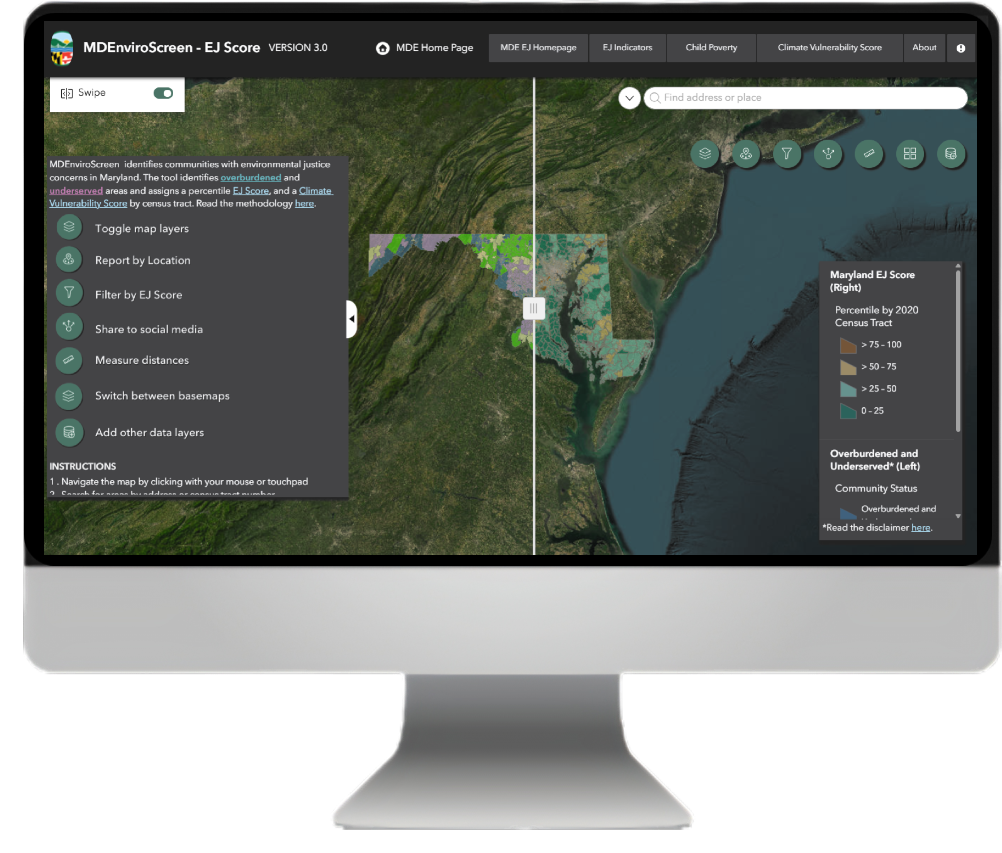Click the '> 75 - 100' legend color swatch

click(x=848, y=345)
